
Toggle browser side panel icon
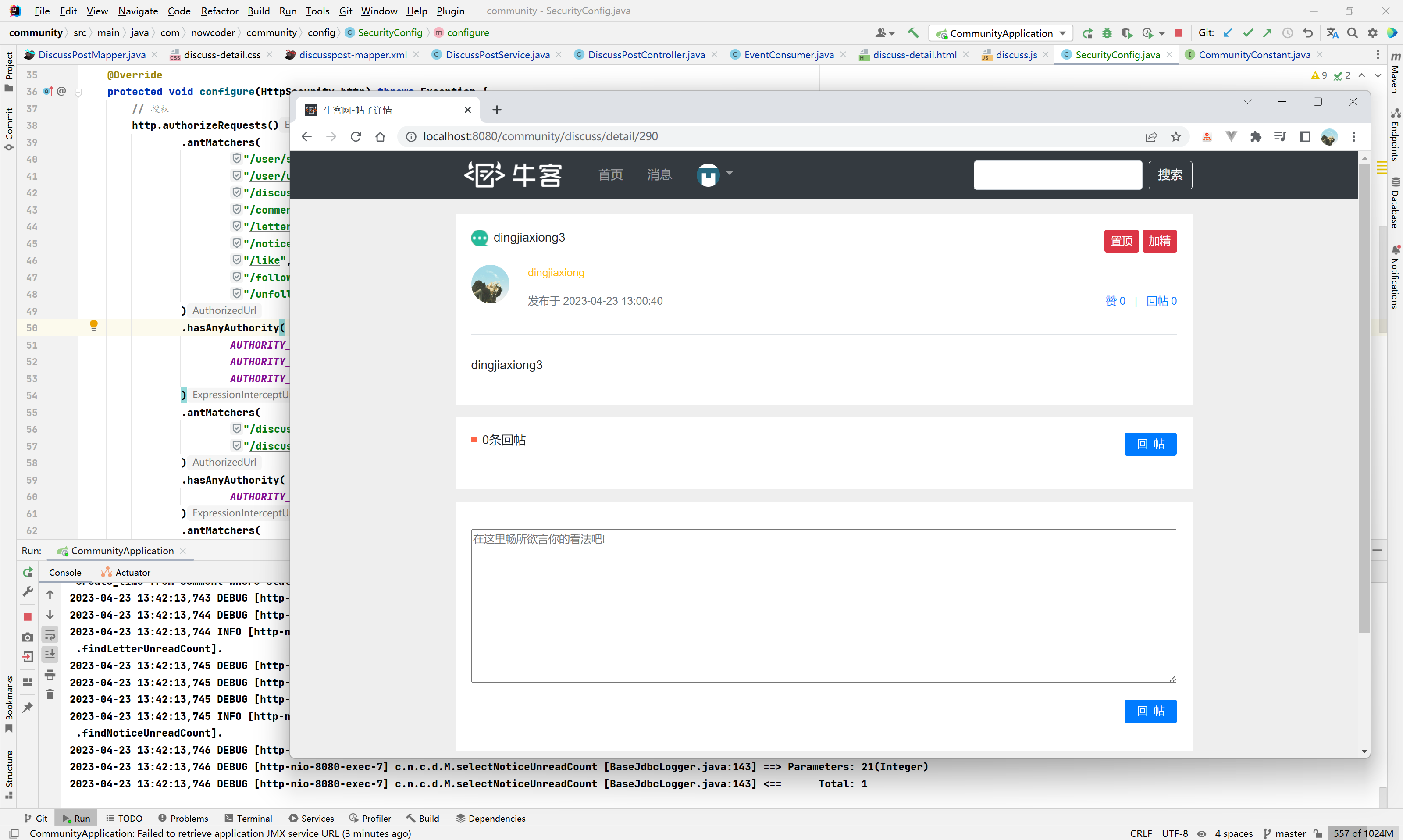click(x=1304, y=136)
